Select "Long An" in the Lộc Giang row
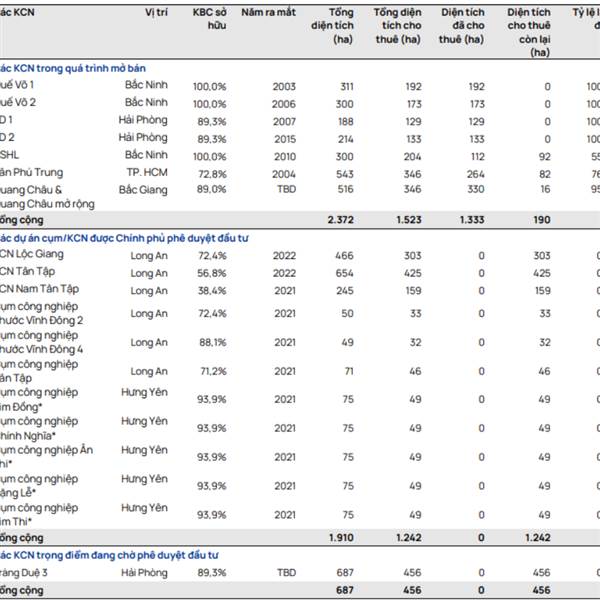Image resolution: width=600 pixels, height=600 pixels. click(x=149, y=256)
